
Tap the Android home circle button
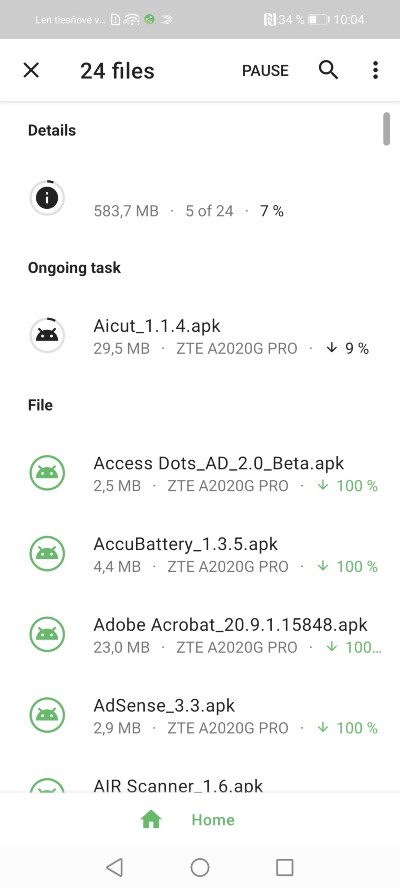pyautogui.click(x=200, y=867)
